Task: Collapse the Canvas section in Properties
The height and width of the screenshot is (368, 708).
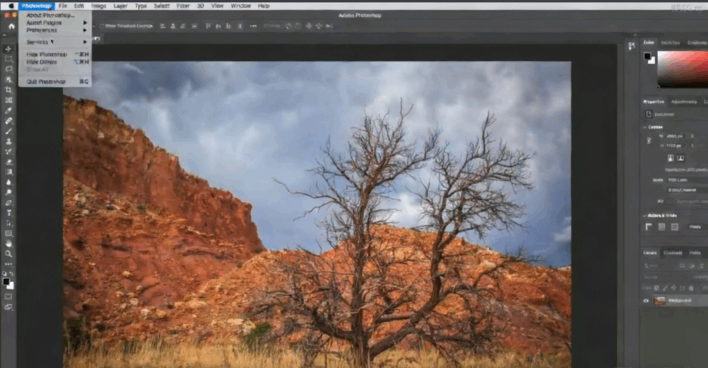Action: pyautogui.click(x=644, y=127)
